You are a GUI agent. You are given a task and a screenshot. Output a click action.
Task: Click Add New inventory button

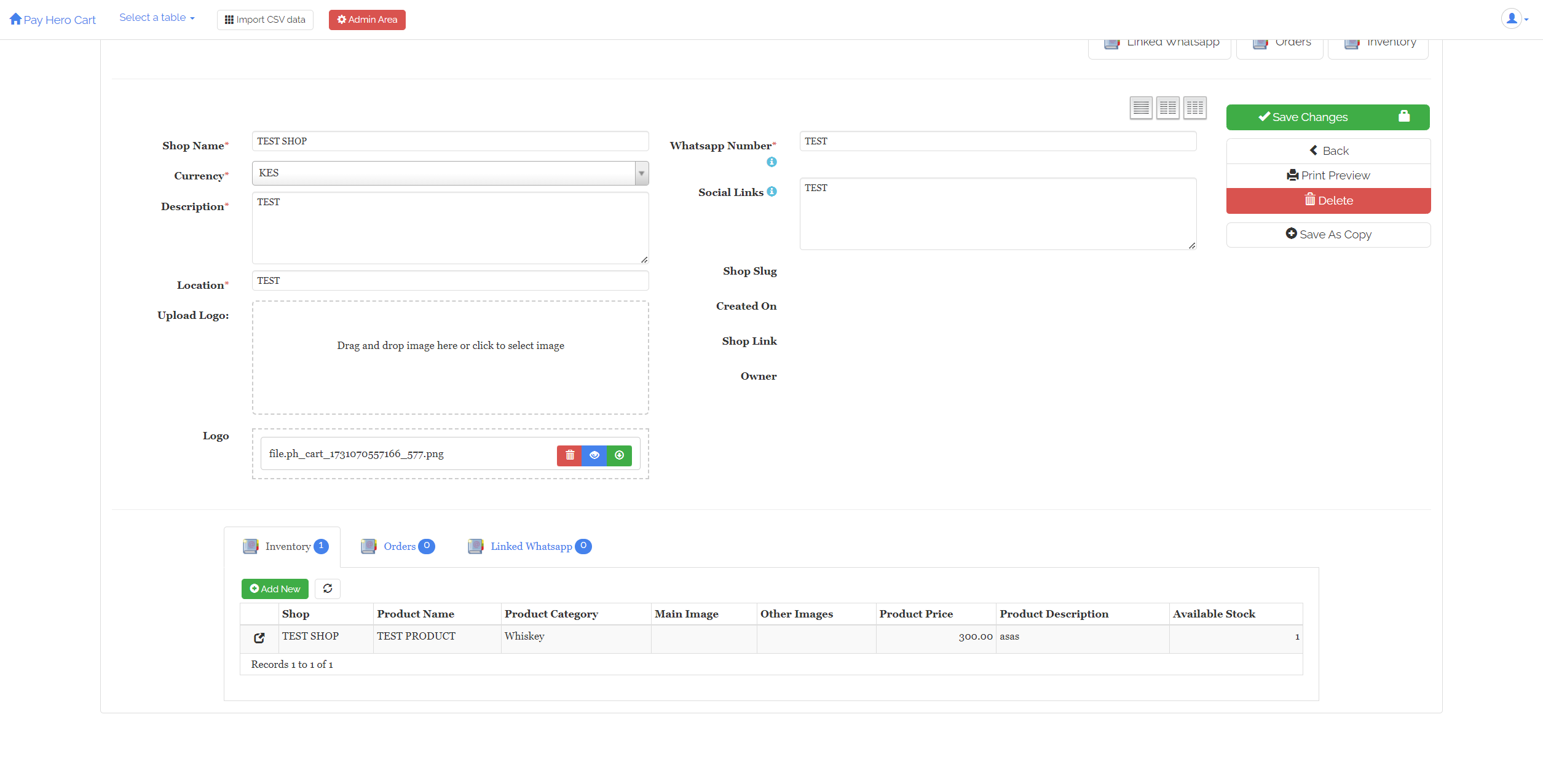click(275, 589)
